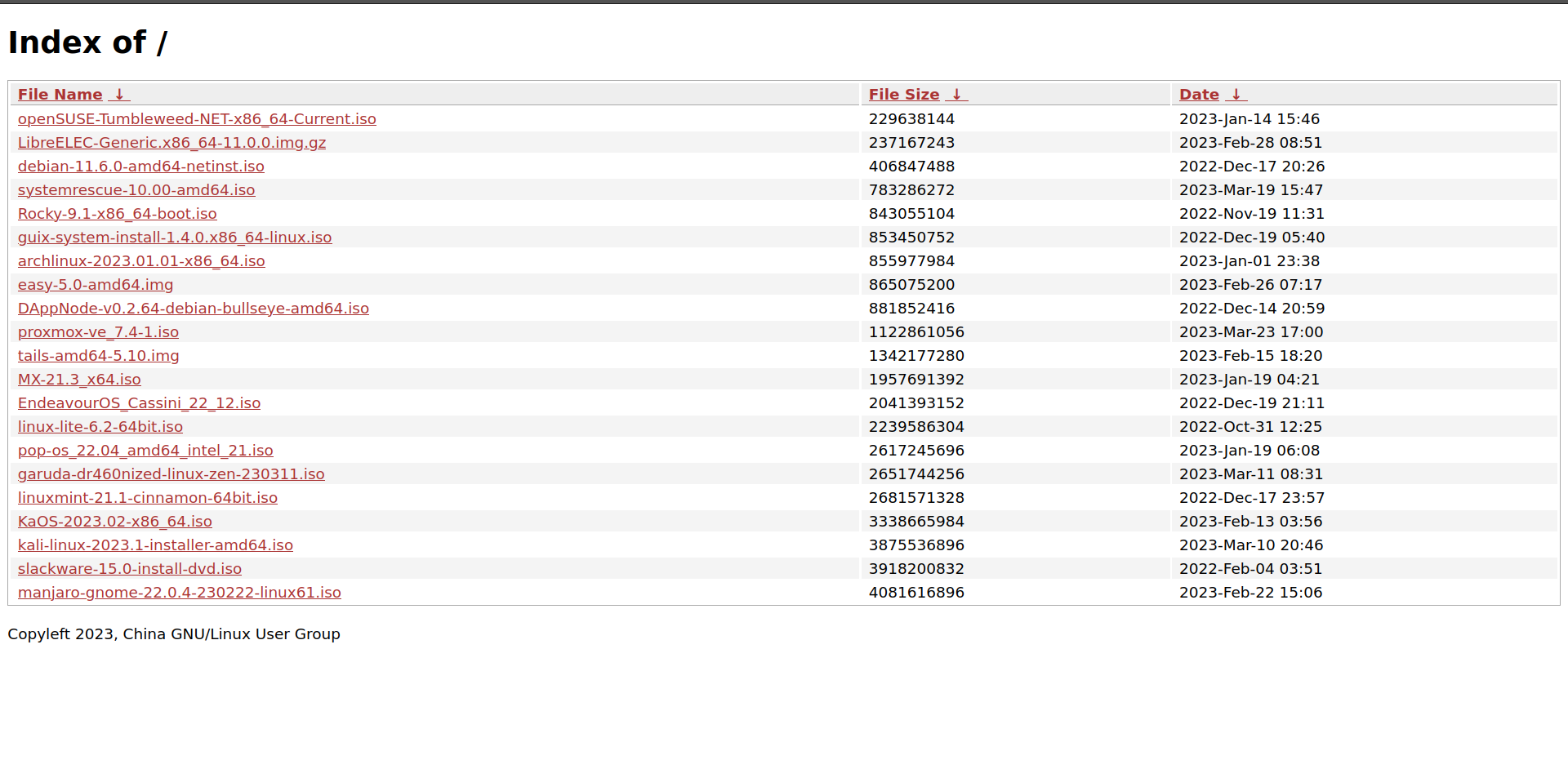Open manjaro-gnome-22.0.4-230222-linux61.iso link
The height and width of the screenshot is (769, 1568).
180,593
